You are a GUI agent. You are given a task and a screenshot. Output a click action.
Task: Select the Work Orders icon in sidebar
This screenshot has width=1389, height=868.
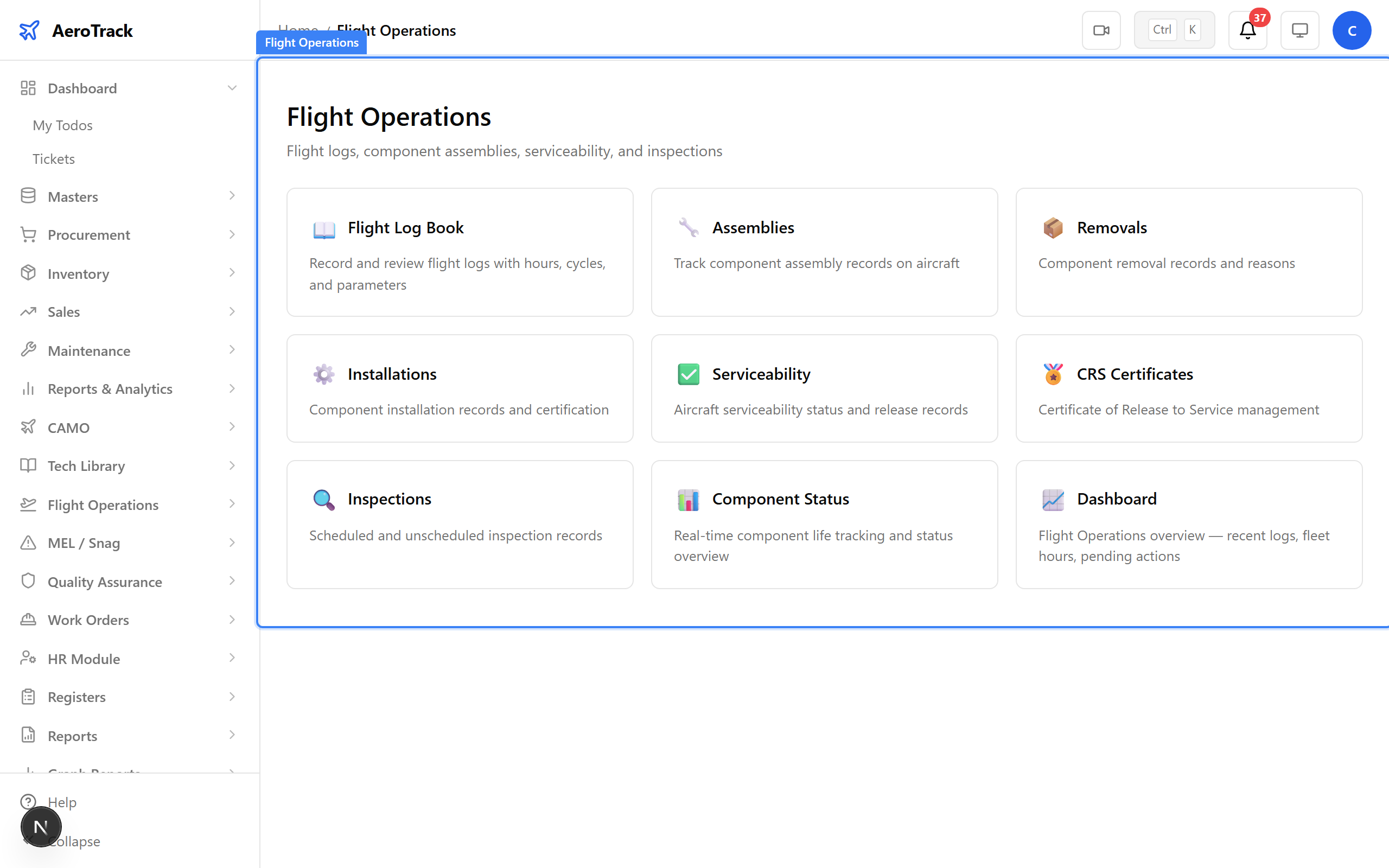(28, 620)
